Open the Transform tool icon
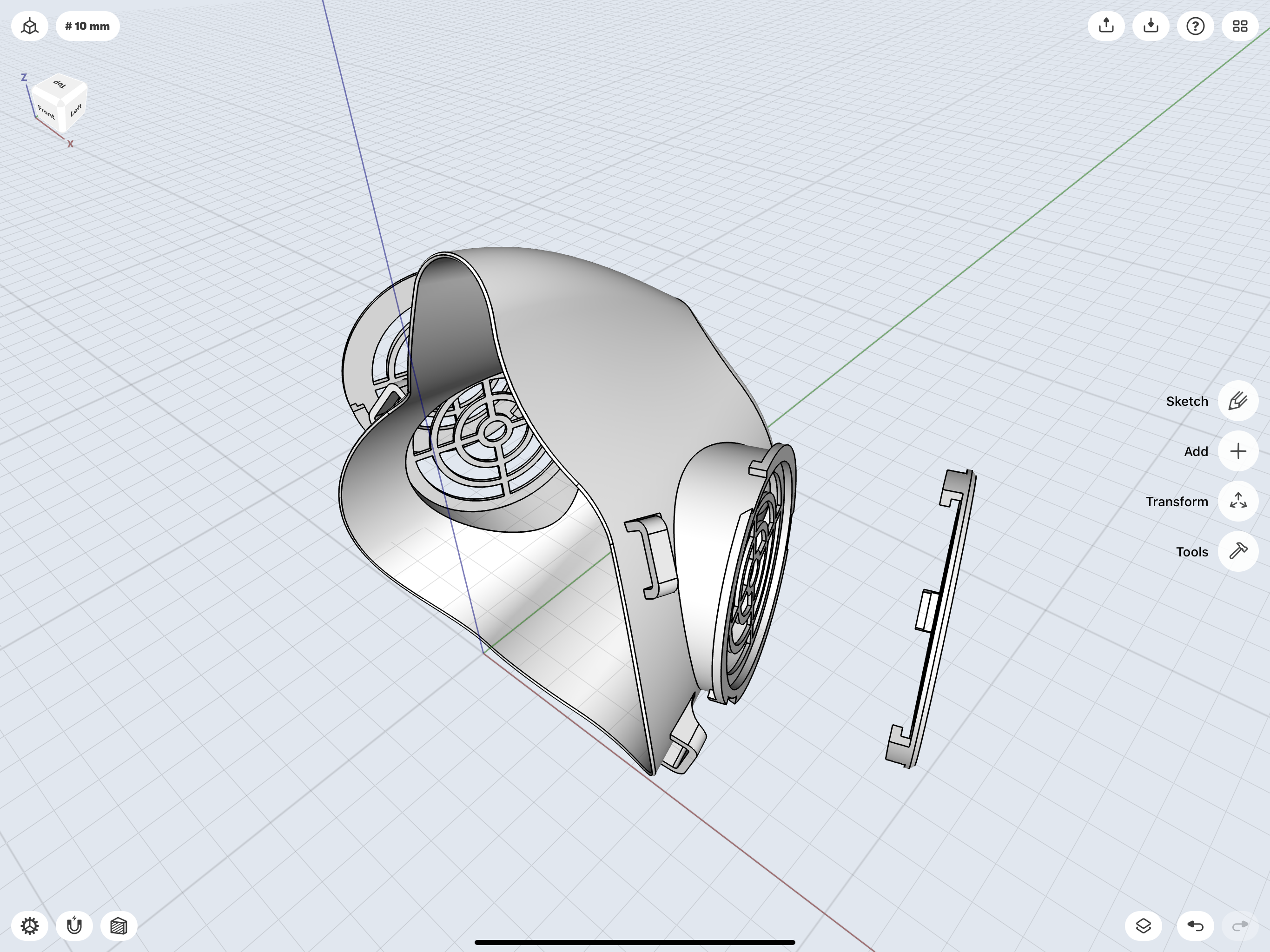The width and height of the screenshot is (1270, 952). coord(1238,501)
